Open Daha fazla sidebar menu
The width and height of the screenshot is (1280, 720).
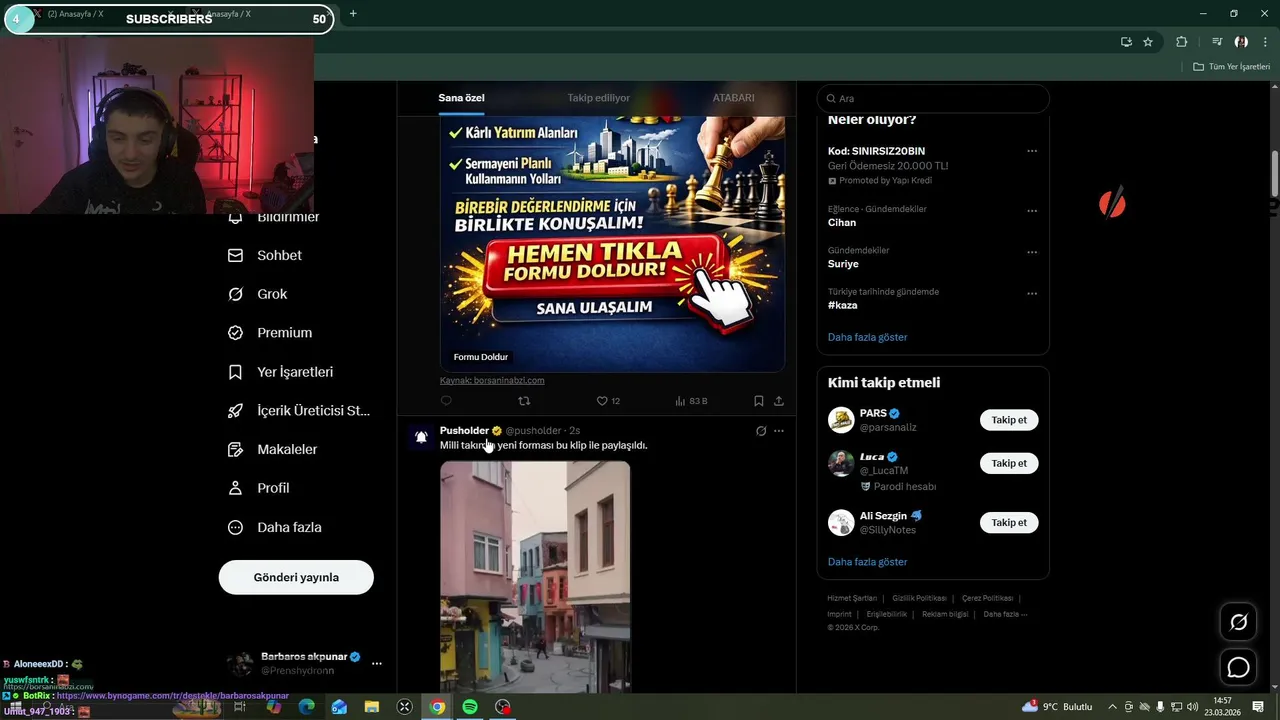[x=275, y=527]
